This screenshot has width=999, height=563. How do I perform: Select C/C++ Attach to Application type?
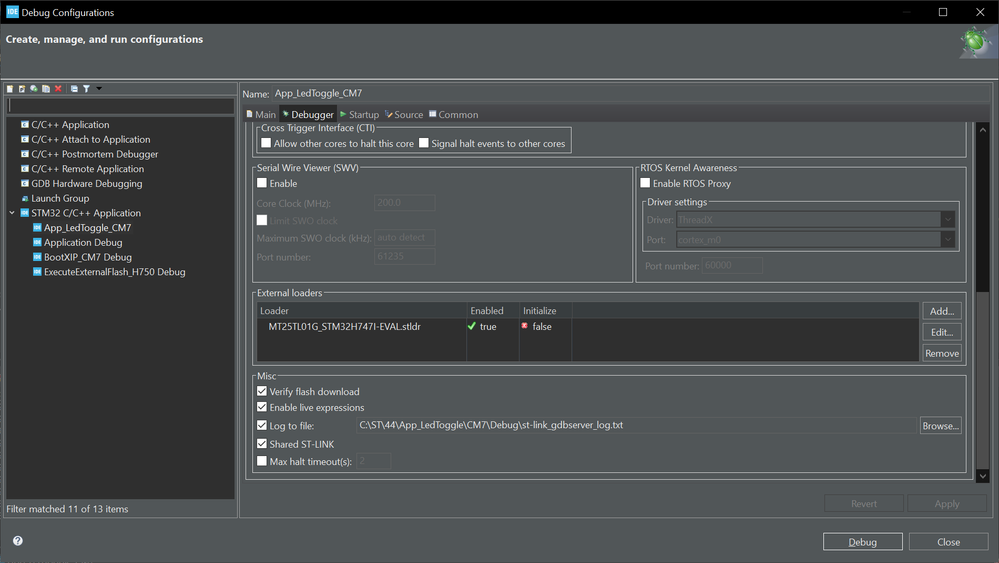tap(90, 139)
